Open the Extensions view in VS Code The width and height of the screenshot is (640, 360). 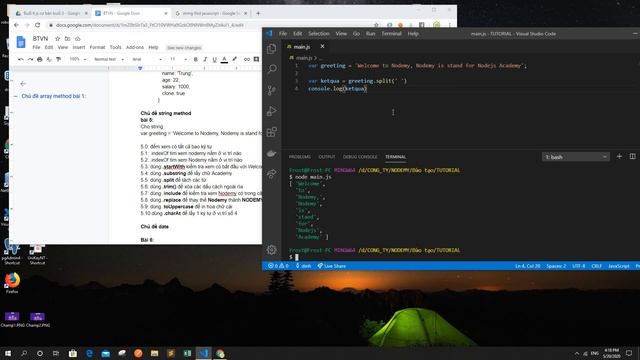coord(271,132)
